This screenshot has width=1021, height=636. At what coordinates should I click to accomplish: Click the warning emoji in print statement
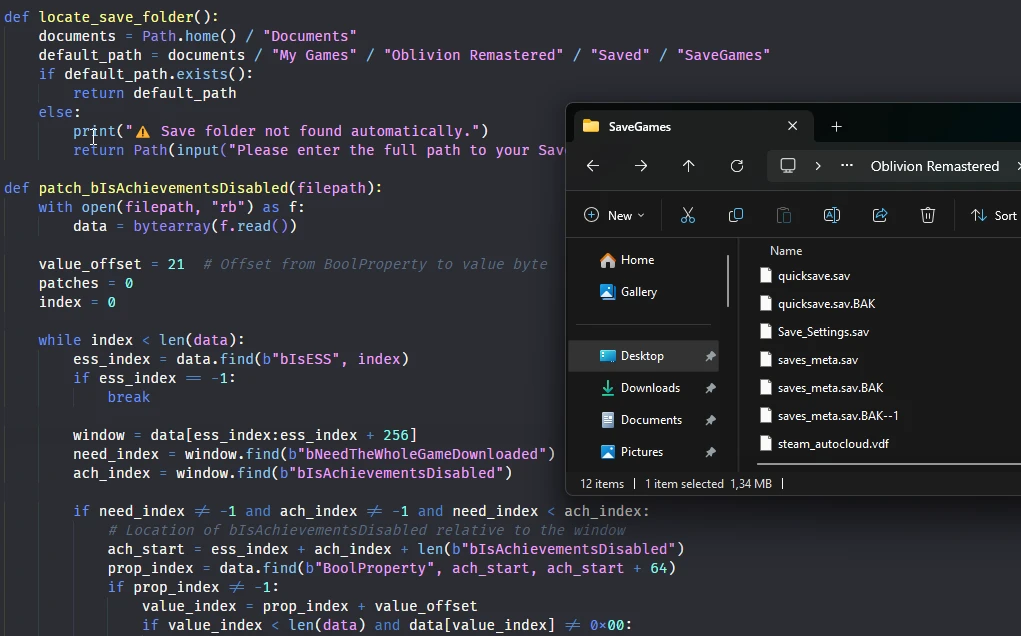[143, 132]
